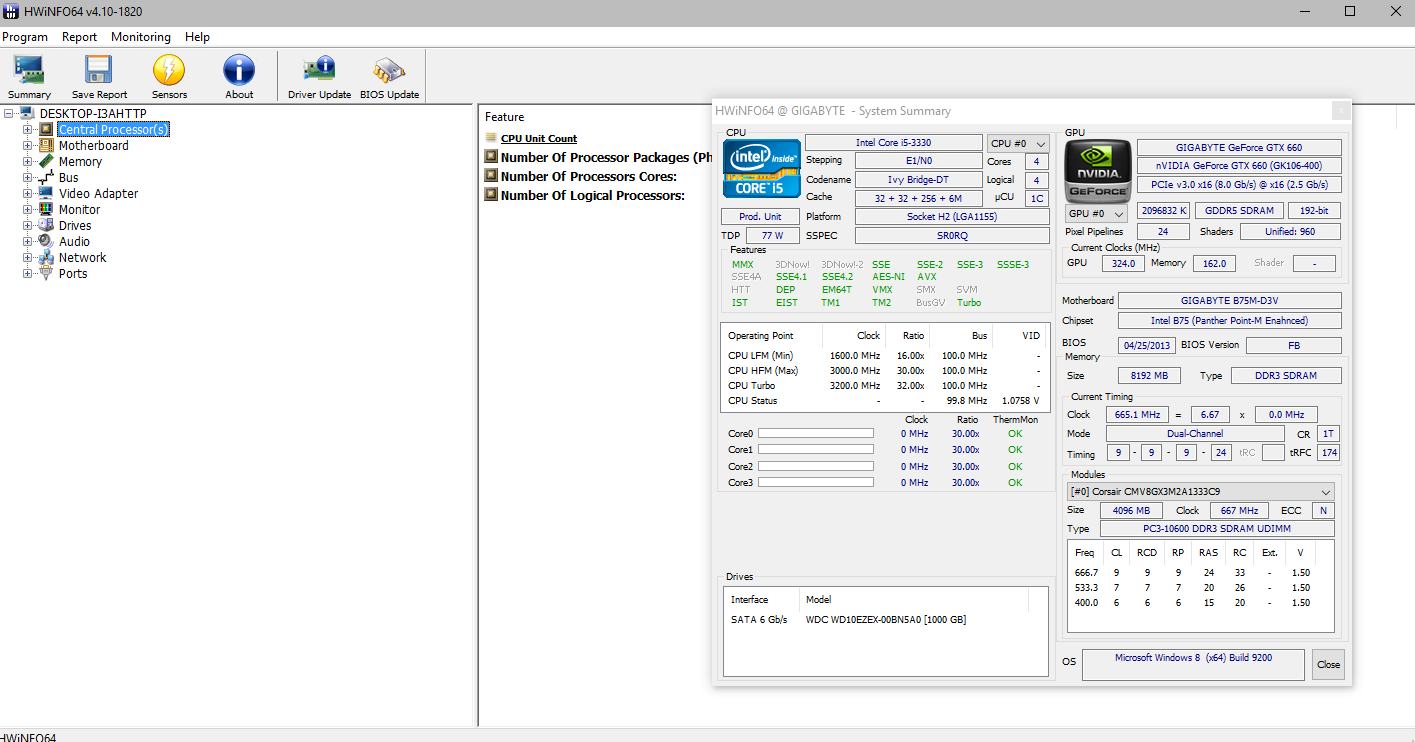Click the Save Report floppy icon
The height and width of the screenshot is (742, 1415).
click(99, 76)
